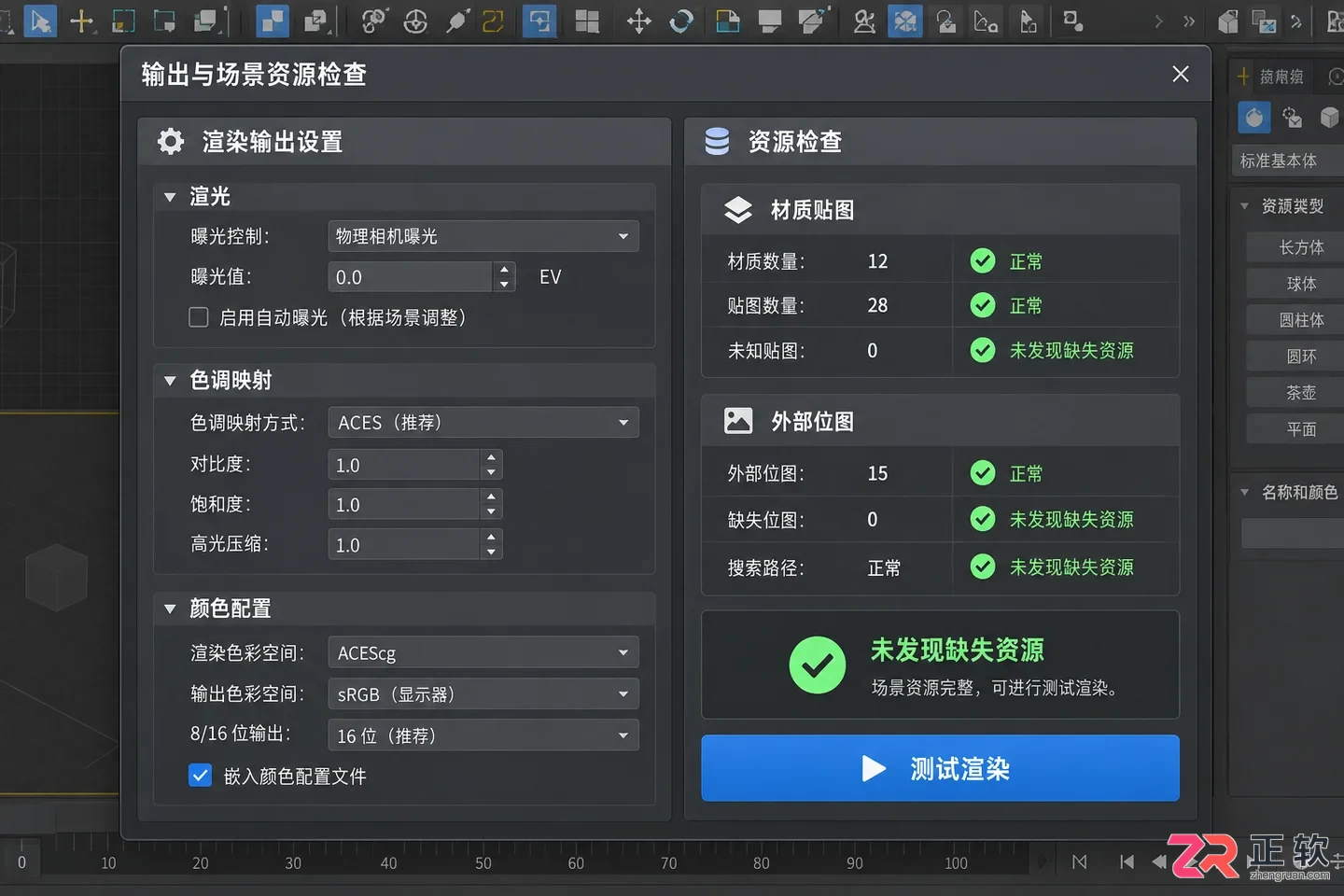Open the 色调映射方式 dropdown showing ACES
Screen dimensions: 1344x896
pyautogui.click(x=483, y=423)
